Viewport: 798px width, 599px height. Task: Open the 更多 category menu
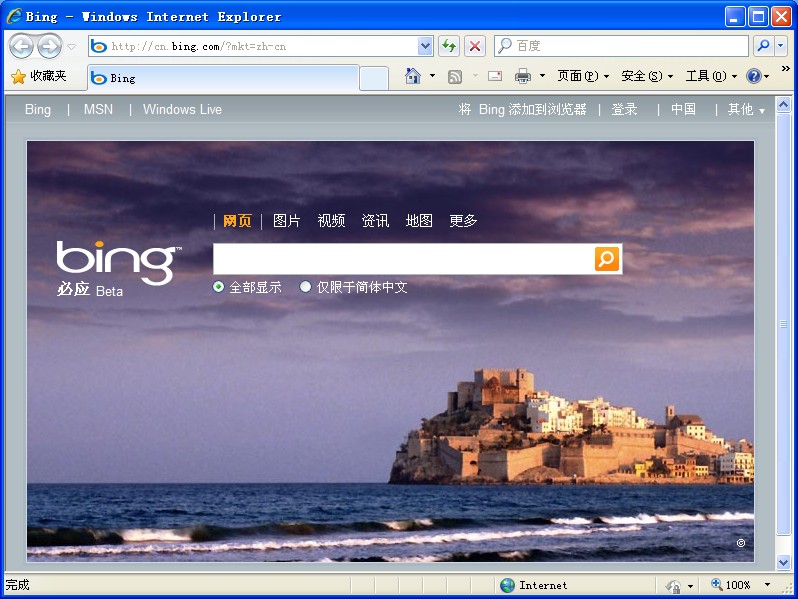point(463,221)
